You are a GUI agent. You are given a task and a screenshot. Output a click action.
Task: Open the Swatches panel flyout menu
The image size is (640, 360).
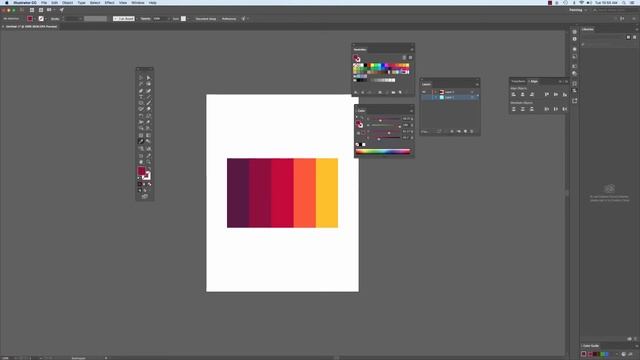coord(411,49)
